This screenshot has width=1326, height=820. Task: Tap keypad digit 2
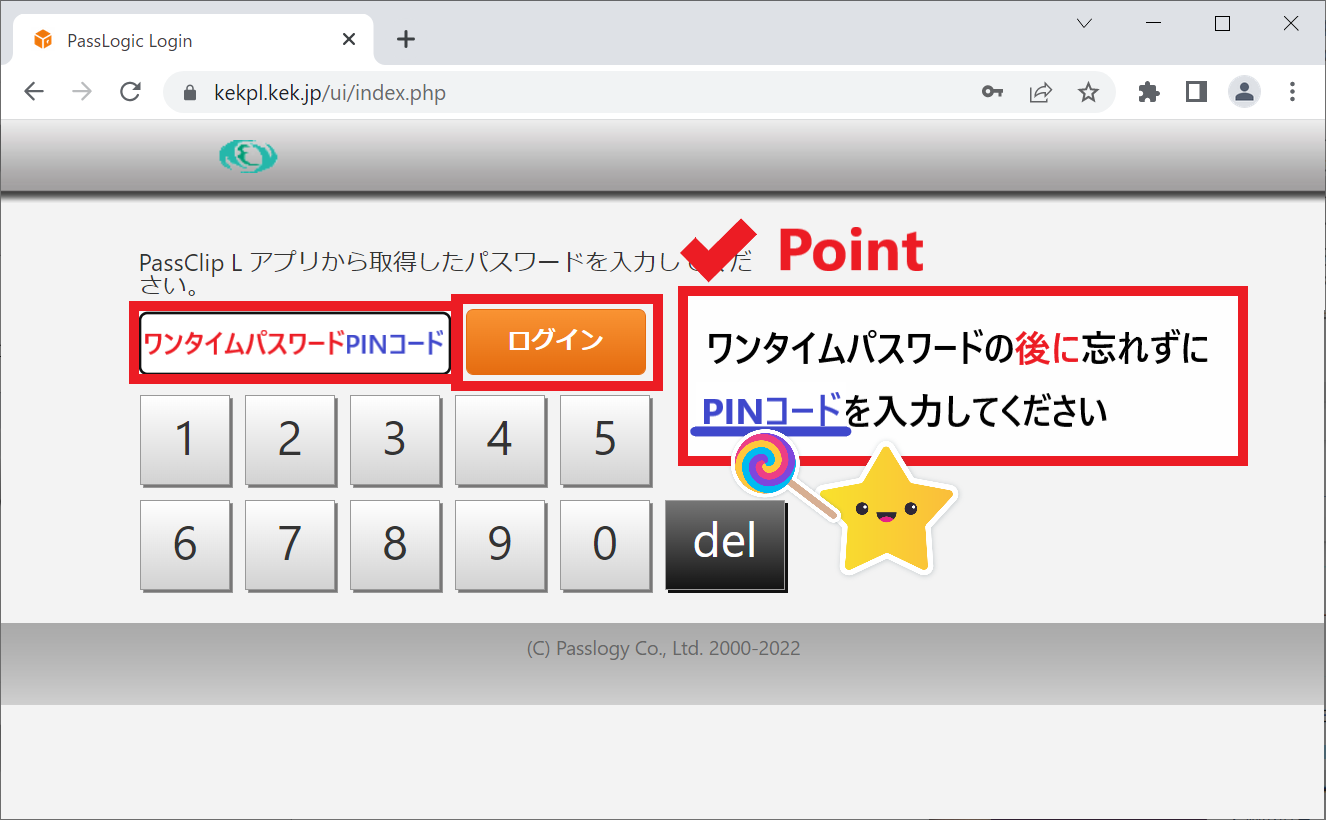290,440
